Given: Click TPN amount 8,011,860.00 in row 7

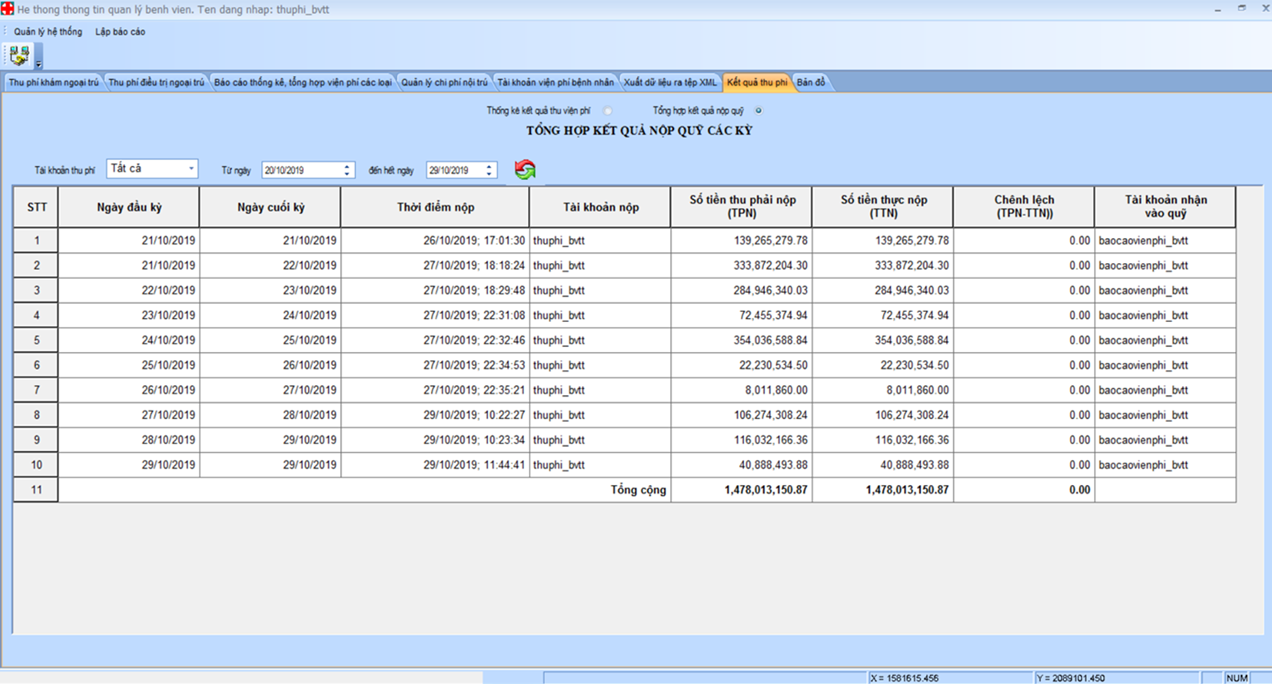Looking at the screenshot, I should [777, 391].
